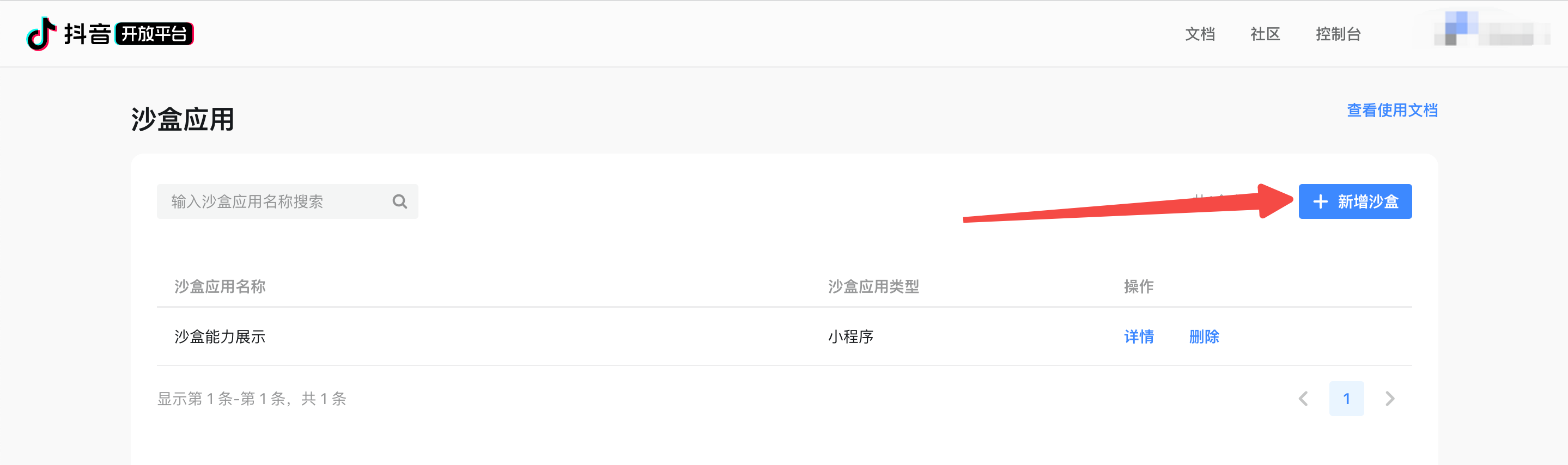
Task: Open 查看使用文档 link
Action: pyautogui.click(x=1392, y=110)
